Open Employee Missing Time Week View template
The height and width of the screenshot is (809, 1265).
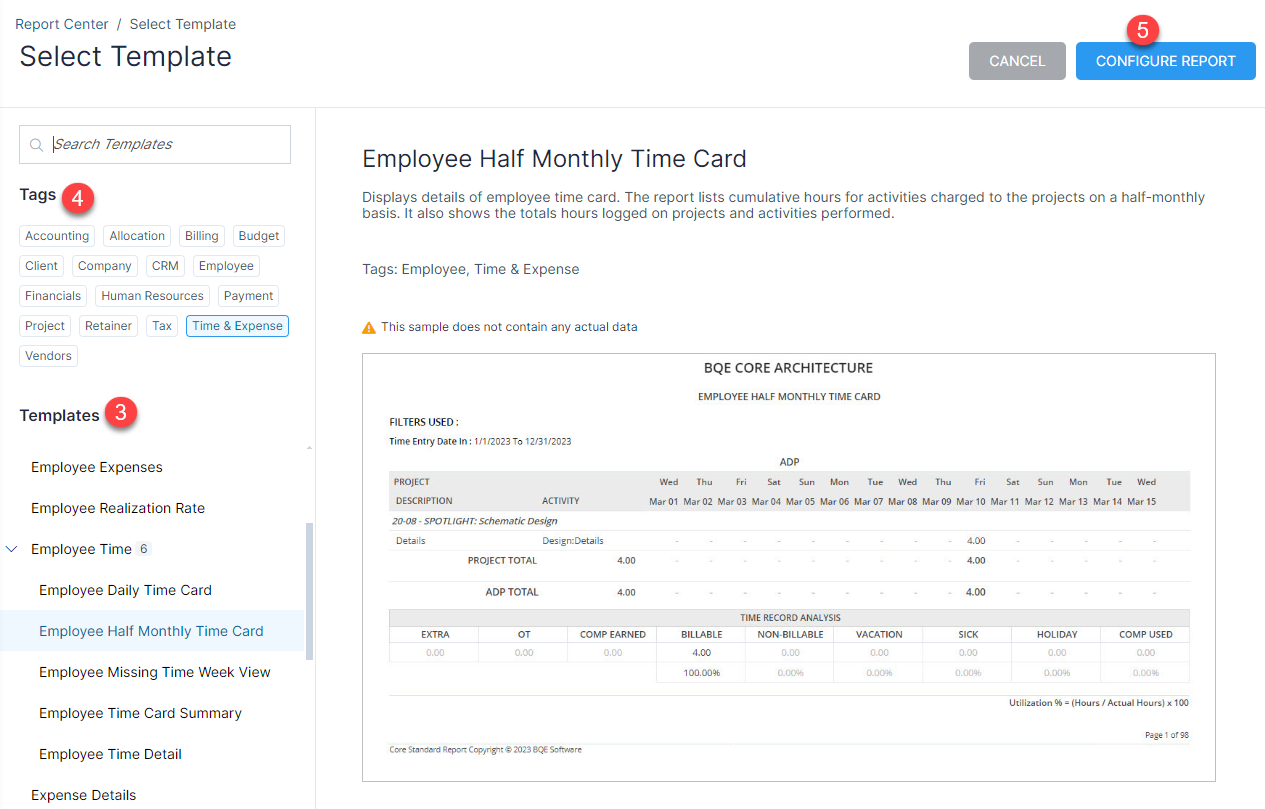pos(154,671)
